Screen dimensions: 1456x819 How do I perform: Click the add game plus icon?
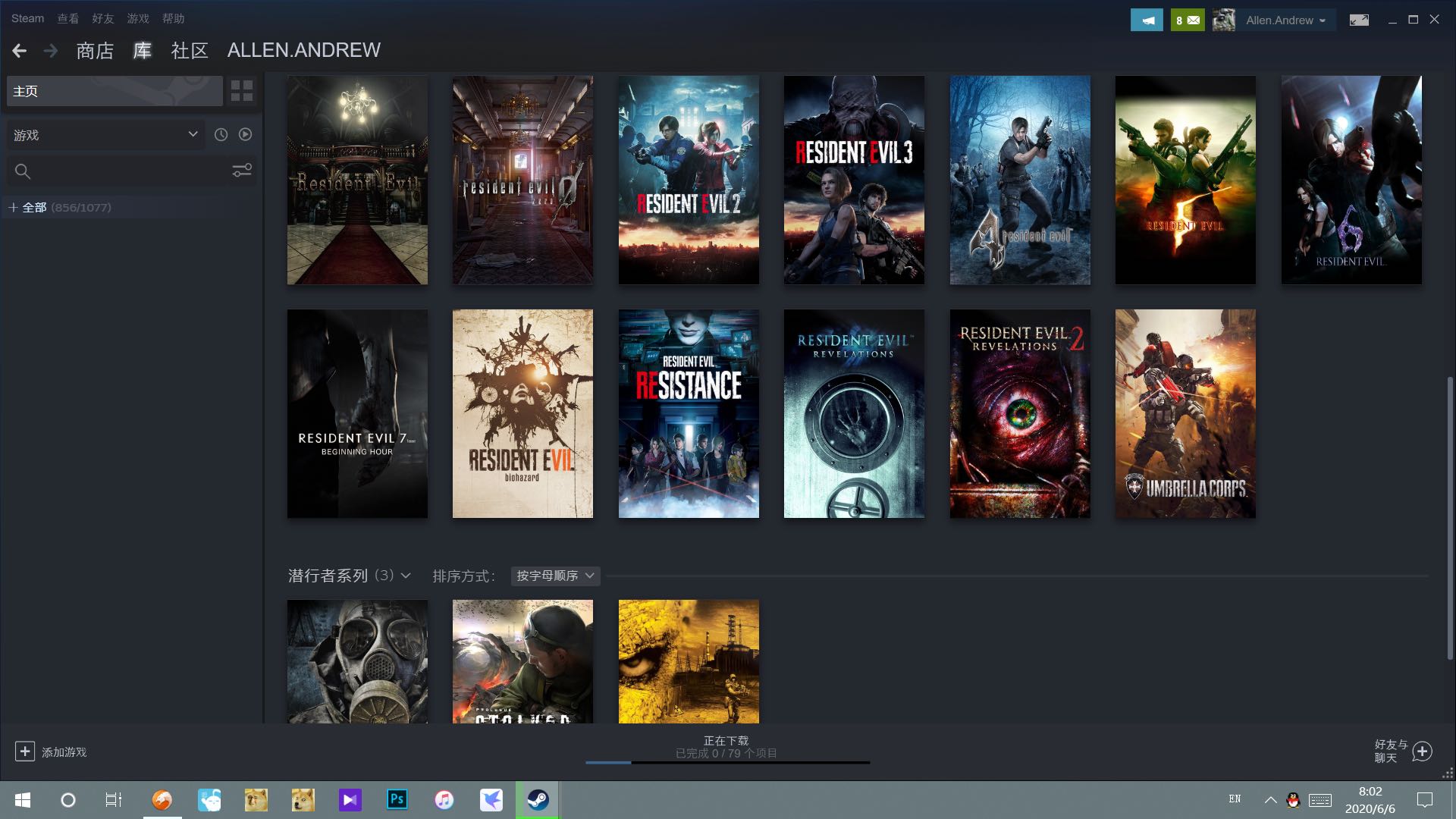click(x=24, y=752)
